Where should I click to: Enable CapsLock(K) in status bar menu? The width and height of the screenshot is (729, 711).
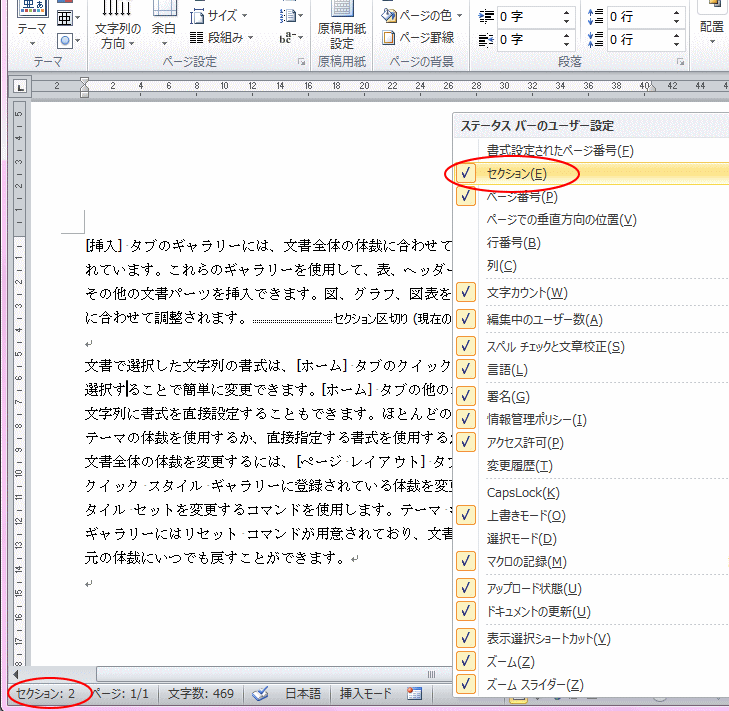591,492
